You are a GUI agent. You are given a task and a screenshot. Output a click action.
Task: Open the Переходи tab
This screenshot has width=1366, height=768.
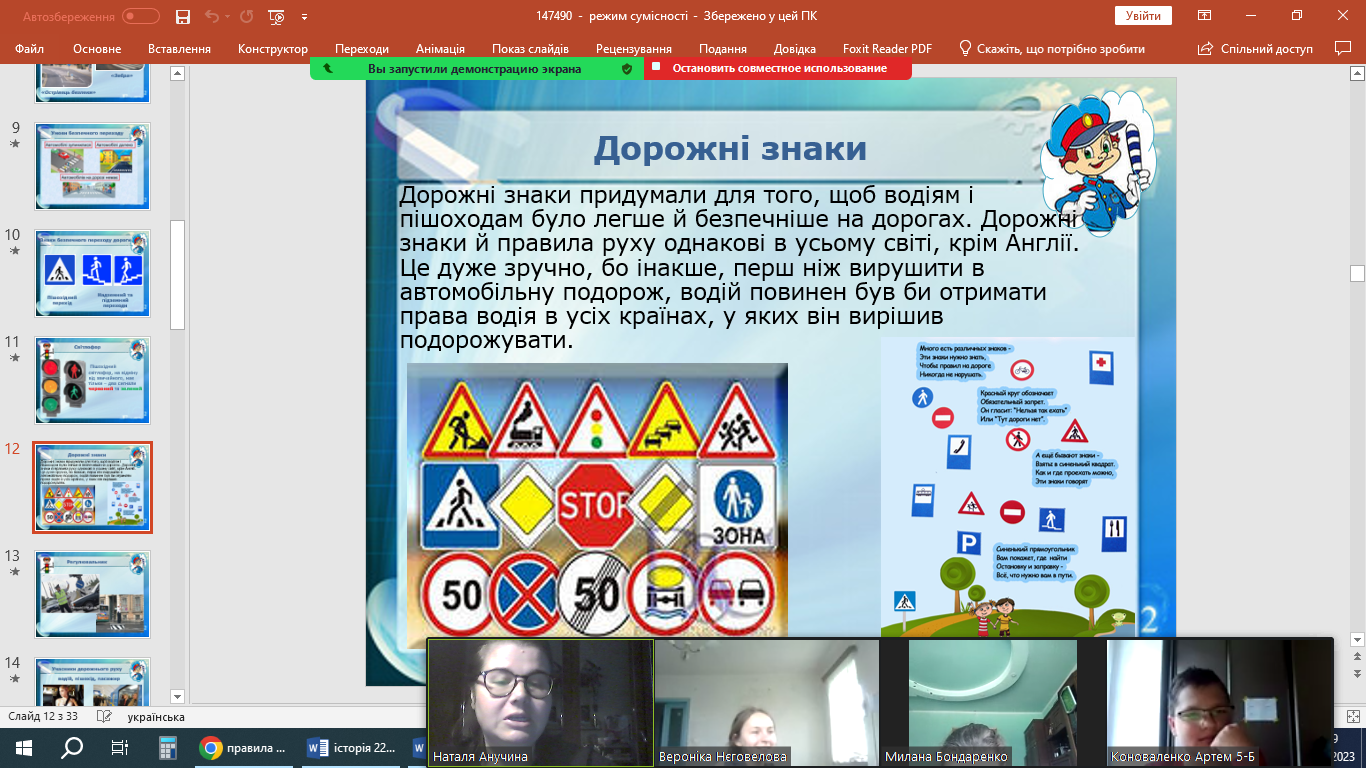pos(362,48)
